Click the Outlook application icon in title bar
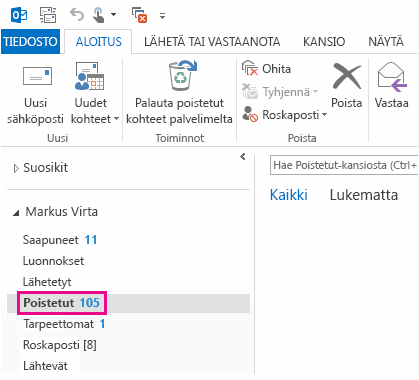419x380 pixels. (19, 15)
